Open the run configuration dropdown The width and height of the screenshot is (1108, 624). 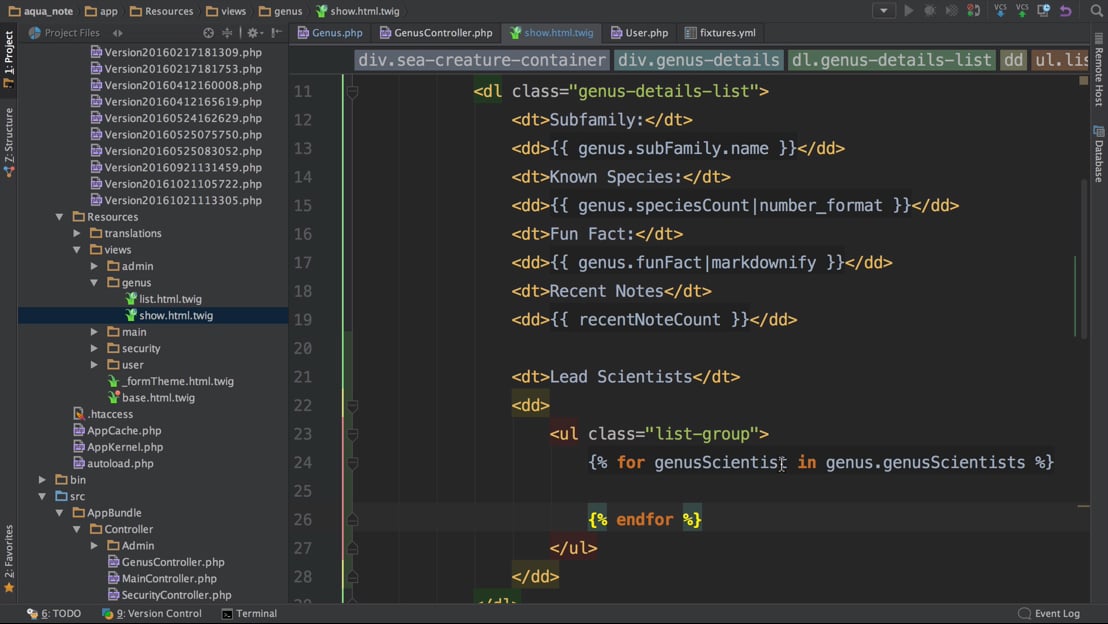(883, 11)
